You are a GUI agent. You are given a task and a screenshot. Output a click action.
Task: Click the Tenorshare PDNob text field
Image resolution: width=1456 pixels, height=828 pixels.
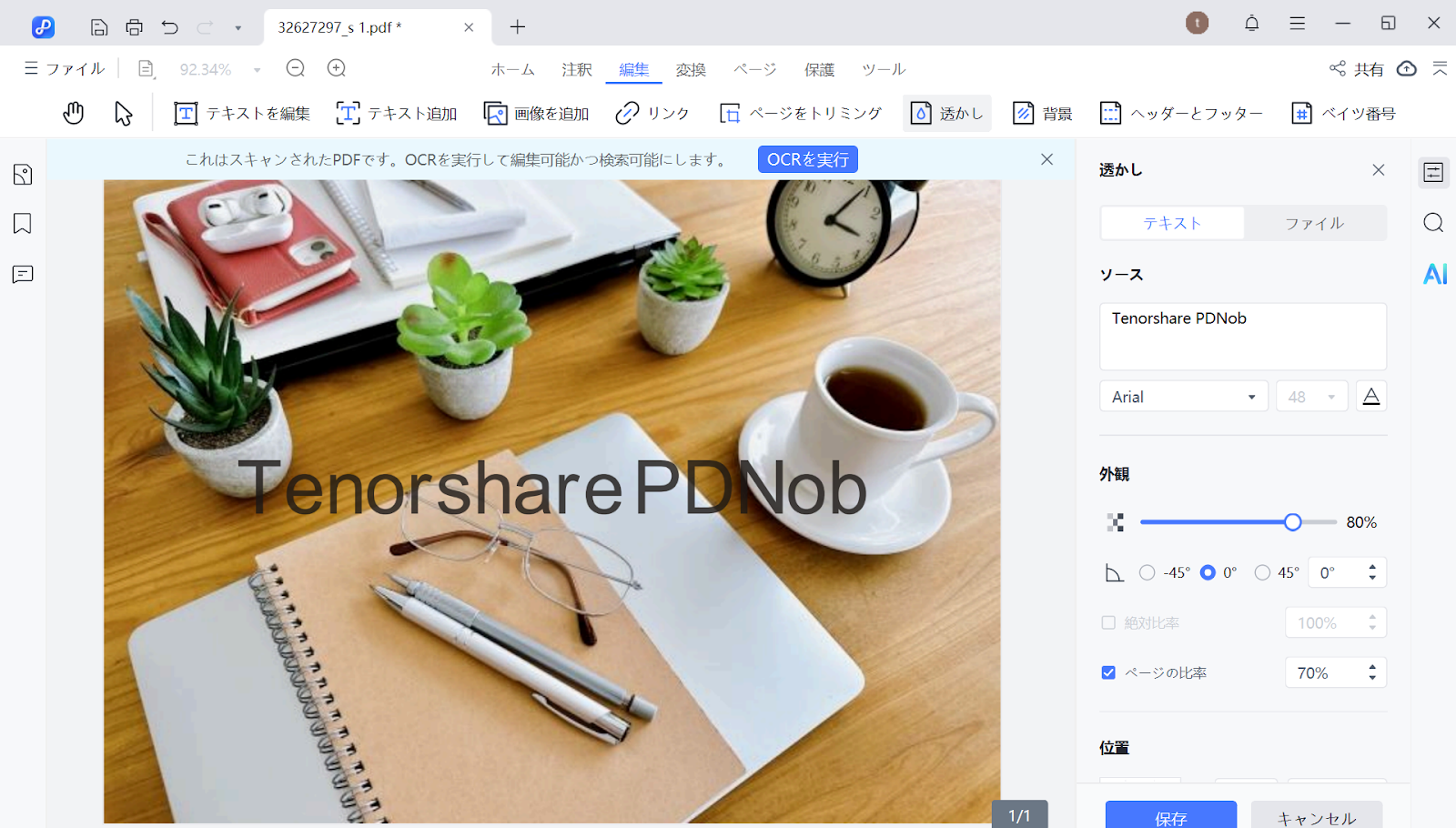1243,337
